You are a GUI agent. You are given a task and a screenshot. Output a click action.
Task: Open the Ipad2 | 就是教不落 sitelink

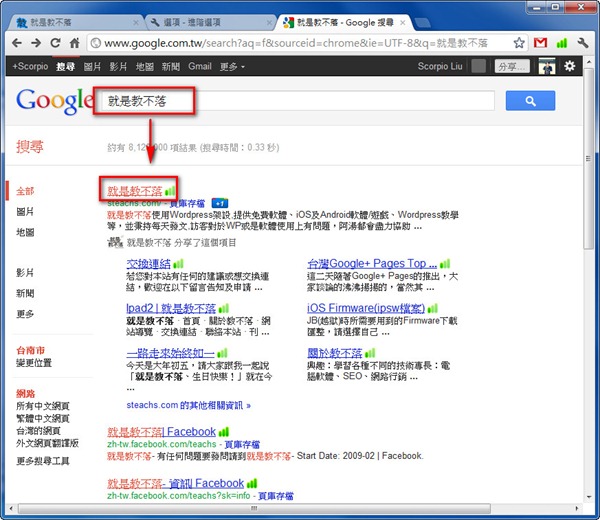tap(171, 308)
